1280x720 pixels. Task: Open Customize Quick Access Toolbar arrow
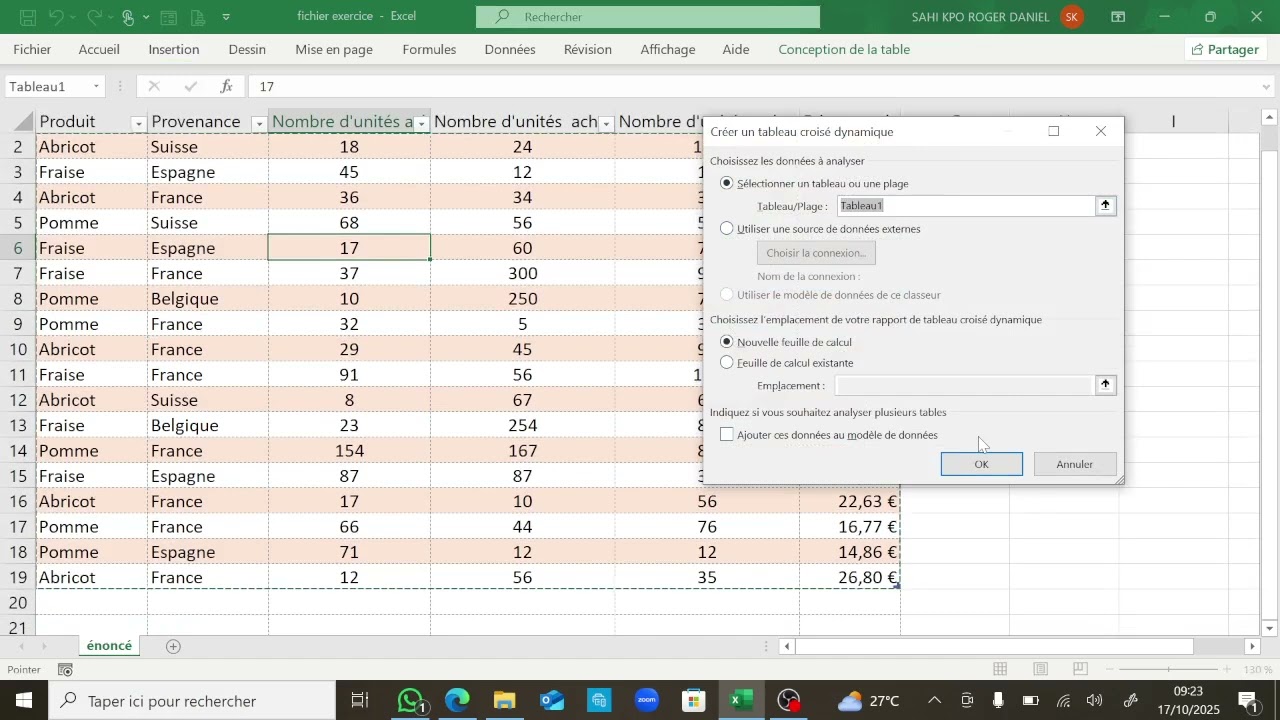point(226,17)
